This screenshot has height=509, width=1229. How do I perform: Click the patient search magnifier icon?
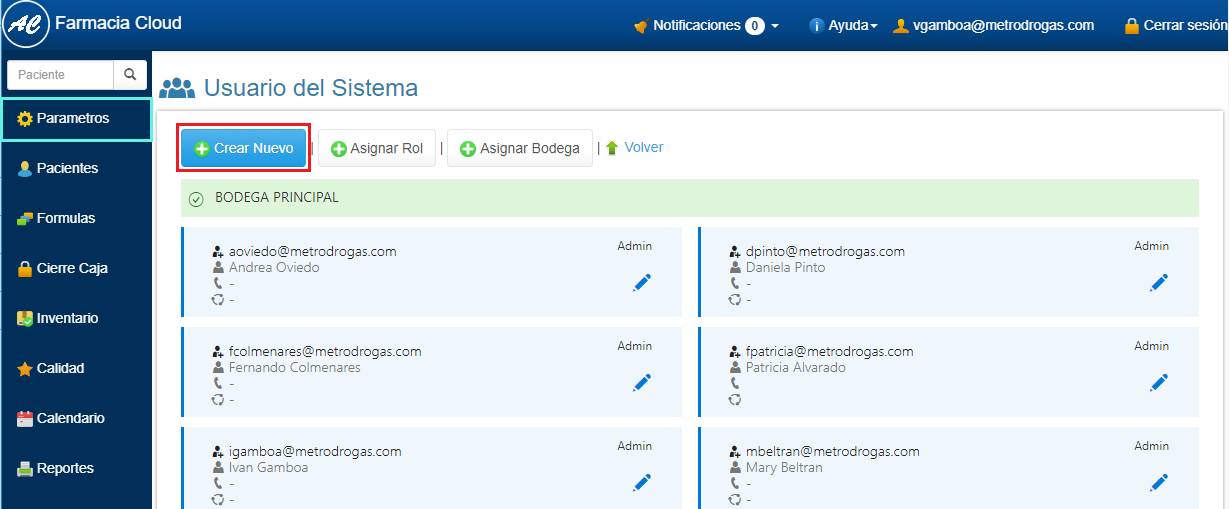[x=130, y=75]
